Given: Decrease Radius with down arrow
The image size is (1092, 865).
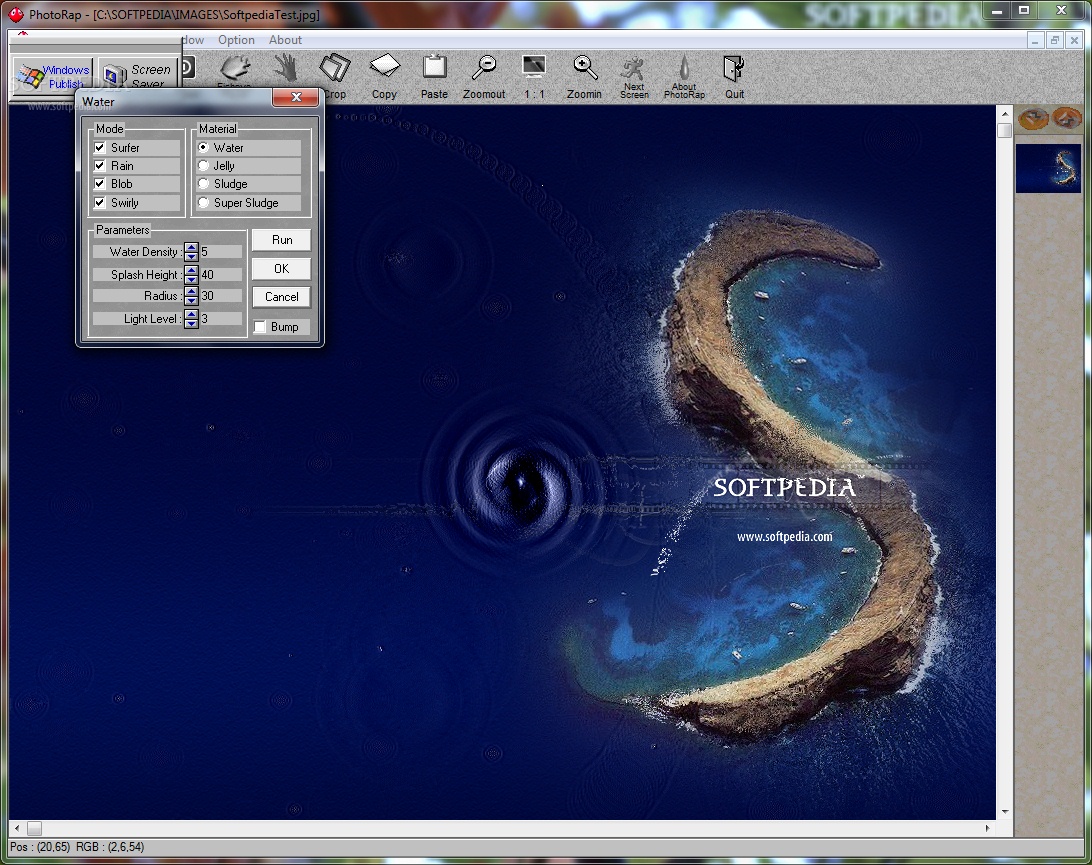Looking at the screenshot, I should pyautogui.click(x=192, y=299).
